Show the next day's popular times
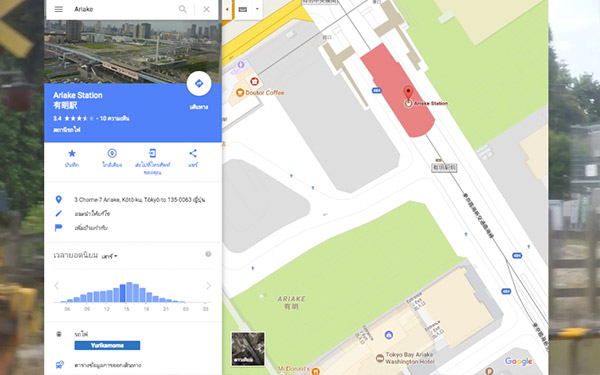This screenshot has width=600, height=375. tap(209, 285)
